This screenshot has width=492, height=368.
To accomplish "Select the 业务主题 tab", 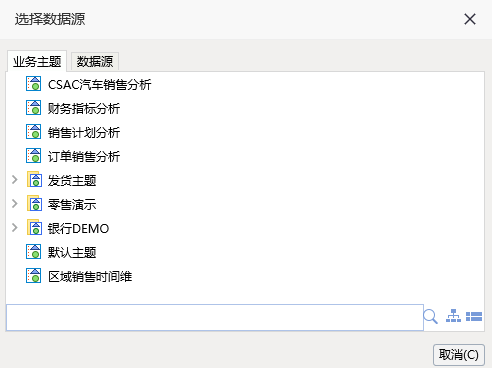I will click(37, 61).
